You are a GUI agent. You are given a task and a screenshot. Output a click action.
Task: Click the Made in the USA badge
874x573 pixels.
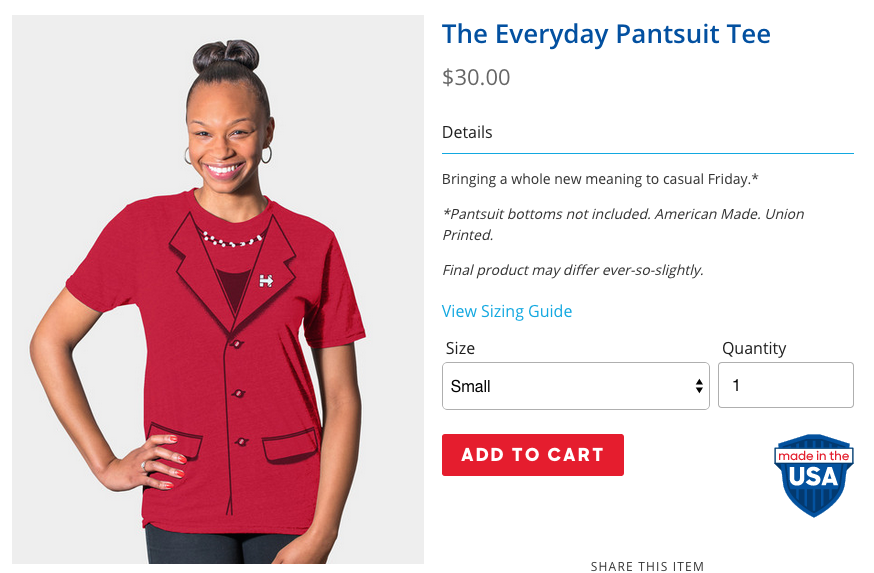(x=814, y=475)
